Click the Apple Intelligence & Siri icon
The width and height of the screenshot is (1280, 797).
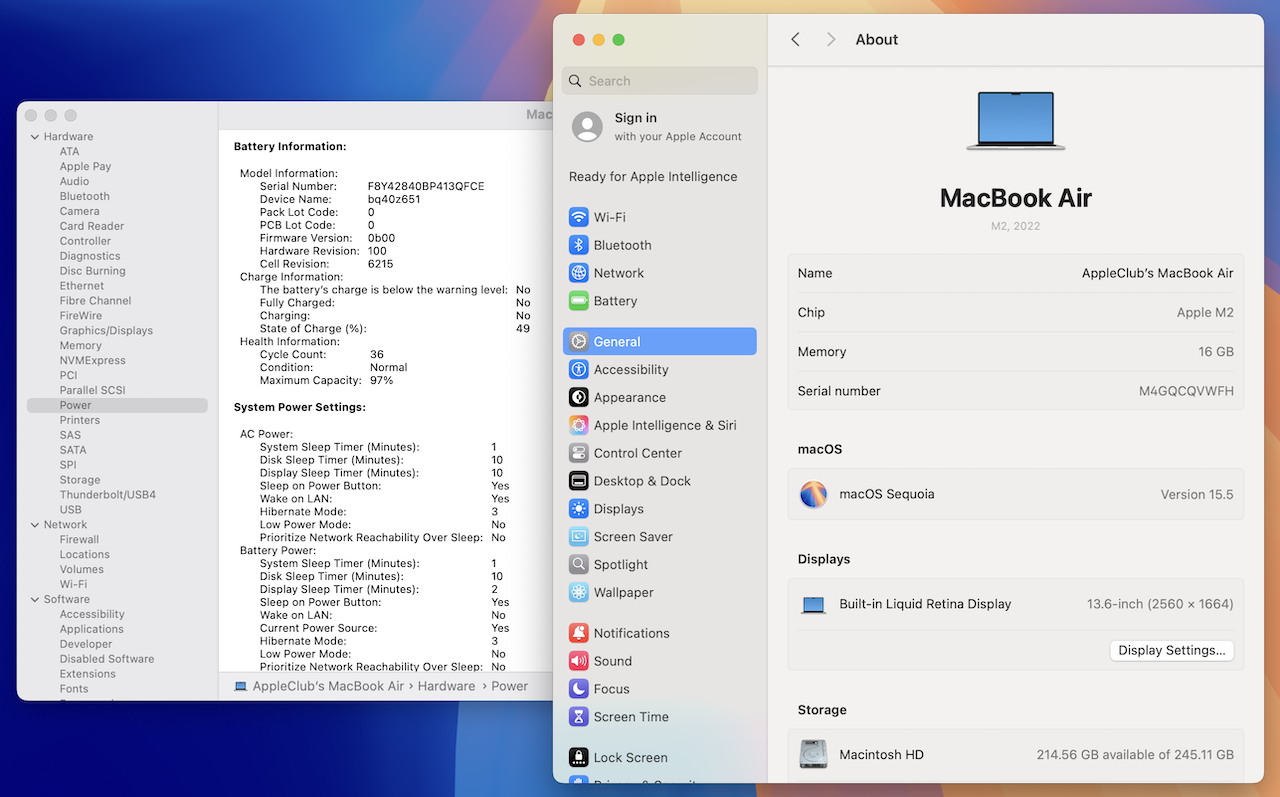tap(578, 425)
